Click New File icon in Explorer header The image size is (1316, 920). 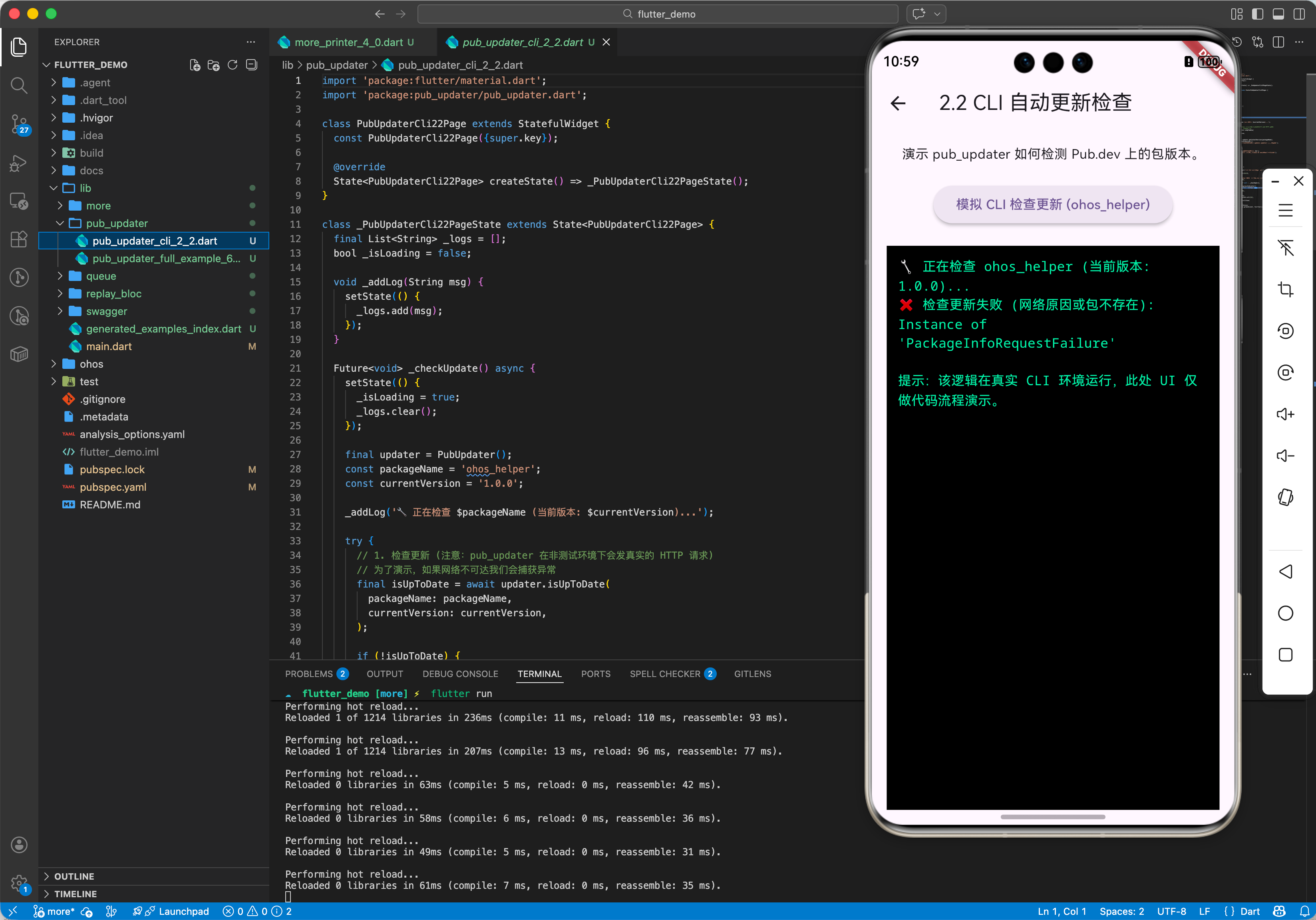[x=195, y=65]
